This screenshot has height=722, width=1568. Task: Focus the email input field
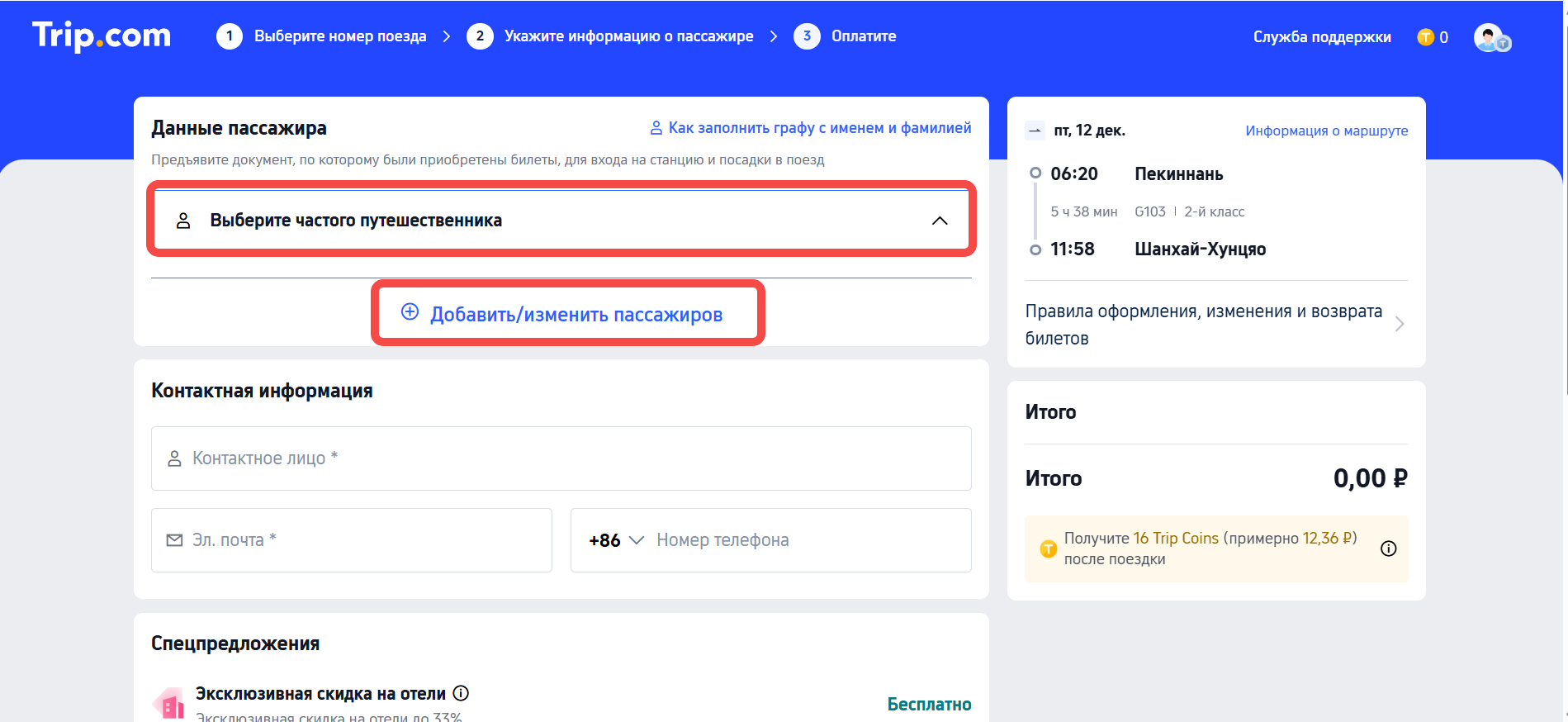(352, 540)
